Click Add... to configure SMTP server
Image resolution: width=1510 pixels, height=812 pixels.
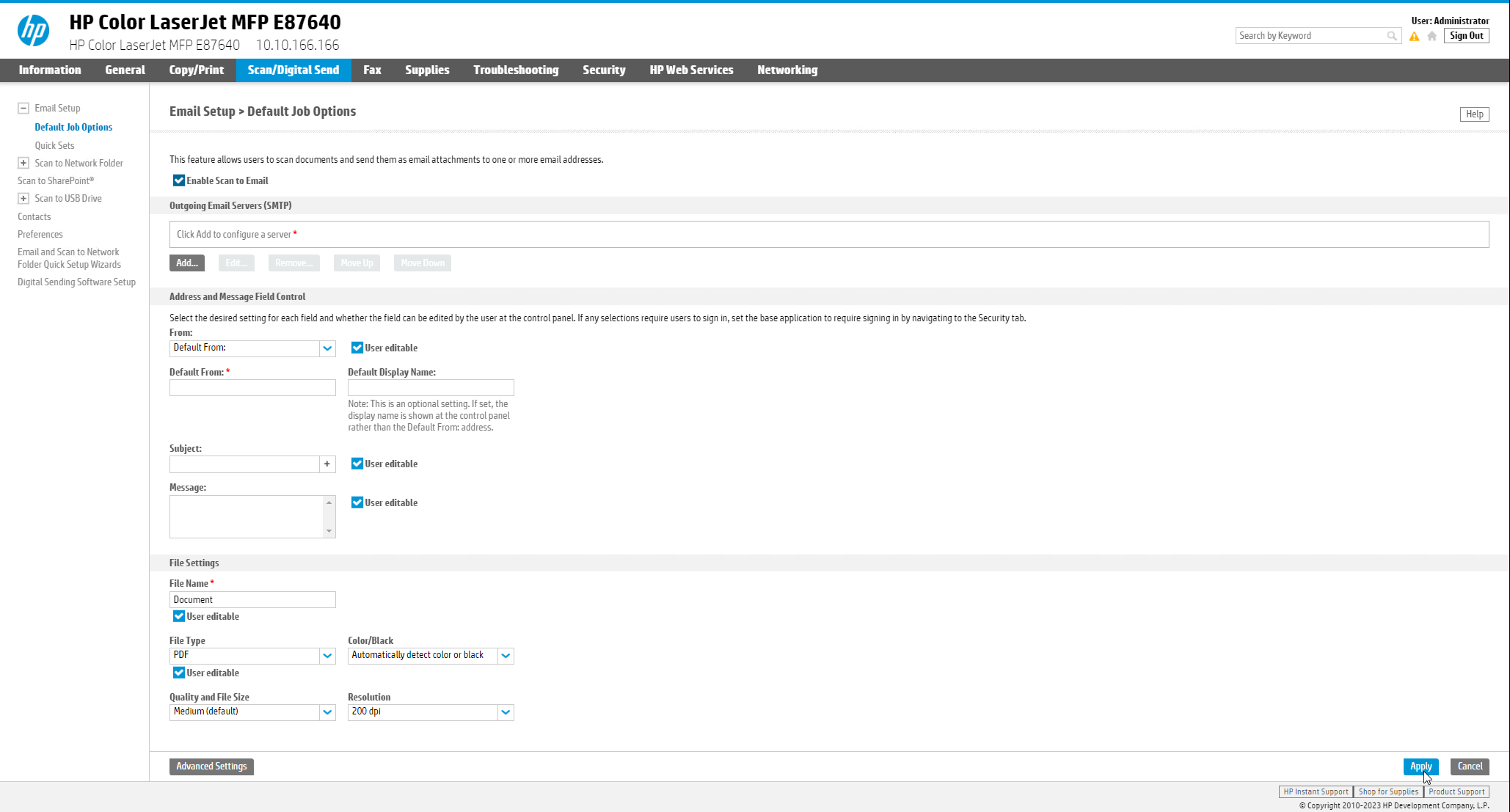[187, 263]
